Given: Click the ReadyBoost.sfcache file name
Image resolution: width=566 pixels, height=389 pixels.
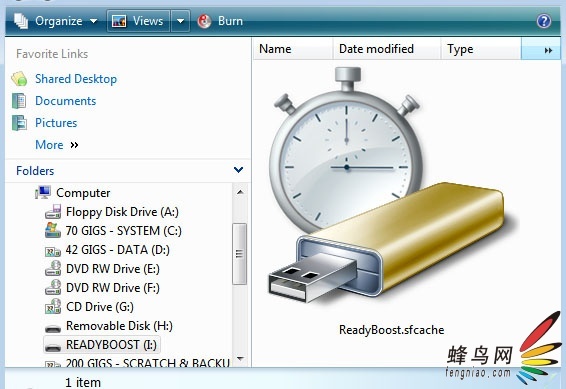Looking at the screenshot, I should click(x=392, y=330).
